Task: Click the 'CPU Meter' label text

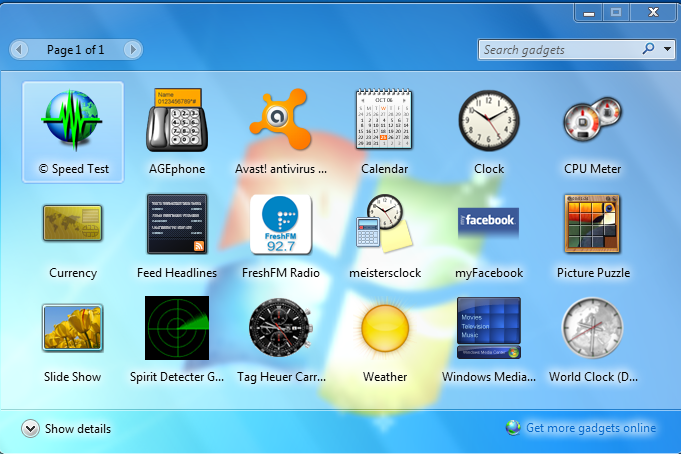Action: point(592,169)
